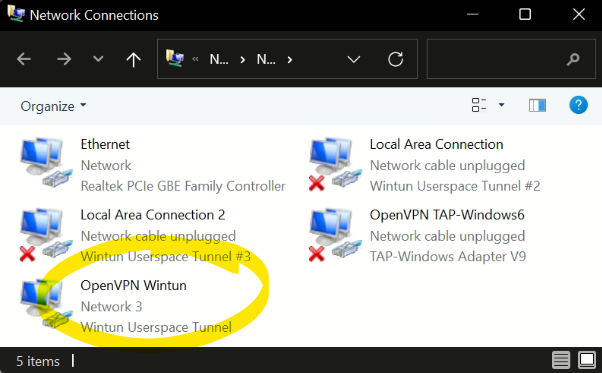602x373 pixels.
Task: Click Wintun Userspace Tunnel #3 text
Action: tap(165, 256)
